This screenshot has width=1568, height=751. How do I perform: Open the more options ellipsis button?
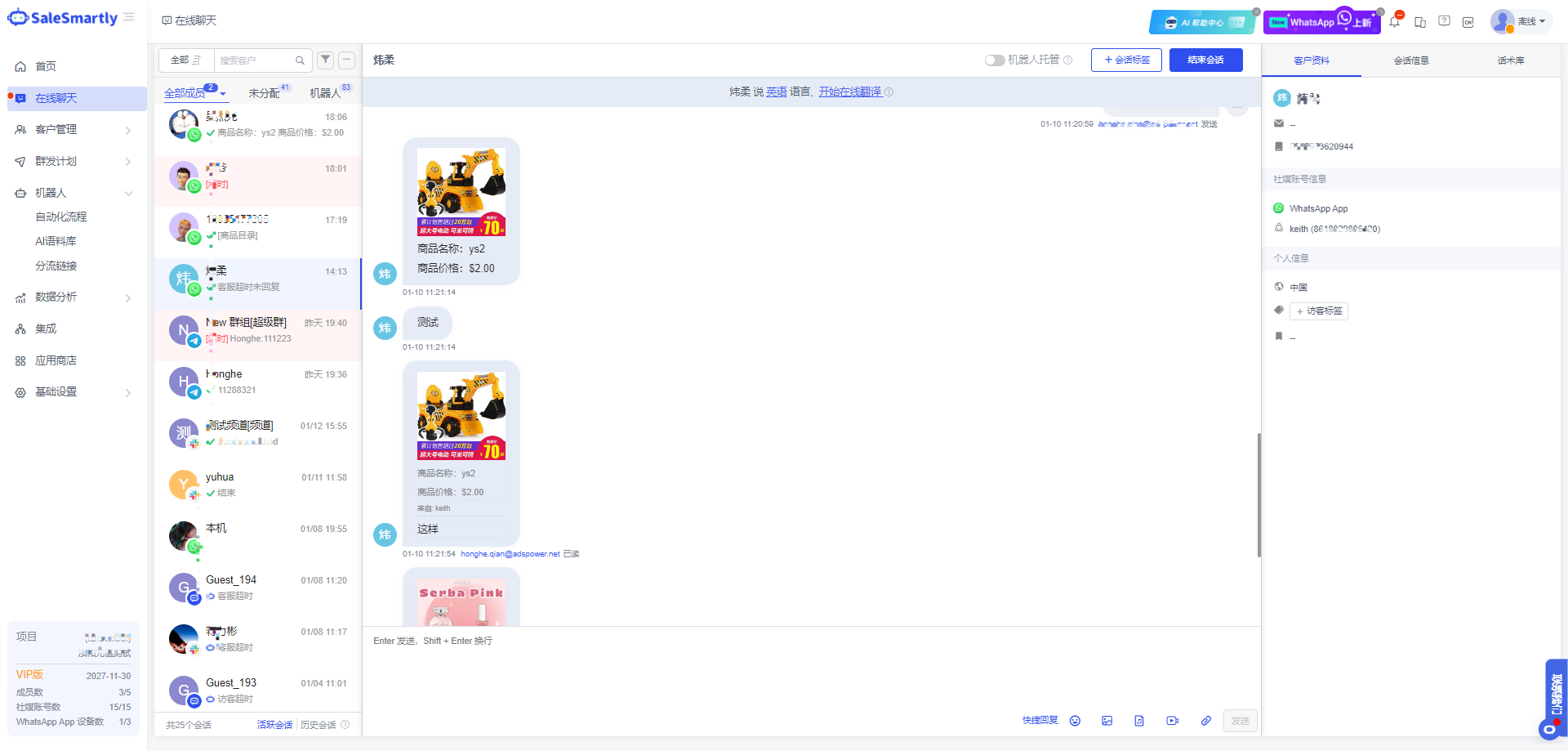(x=347, y=60)
